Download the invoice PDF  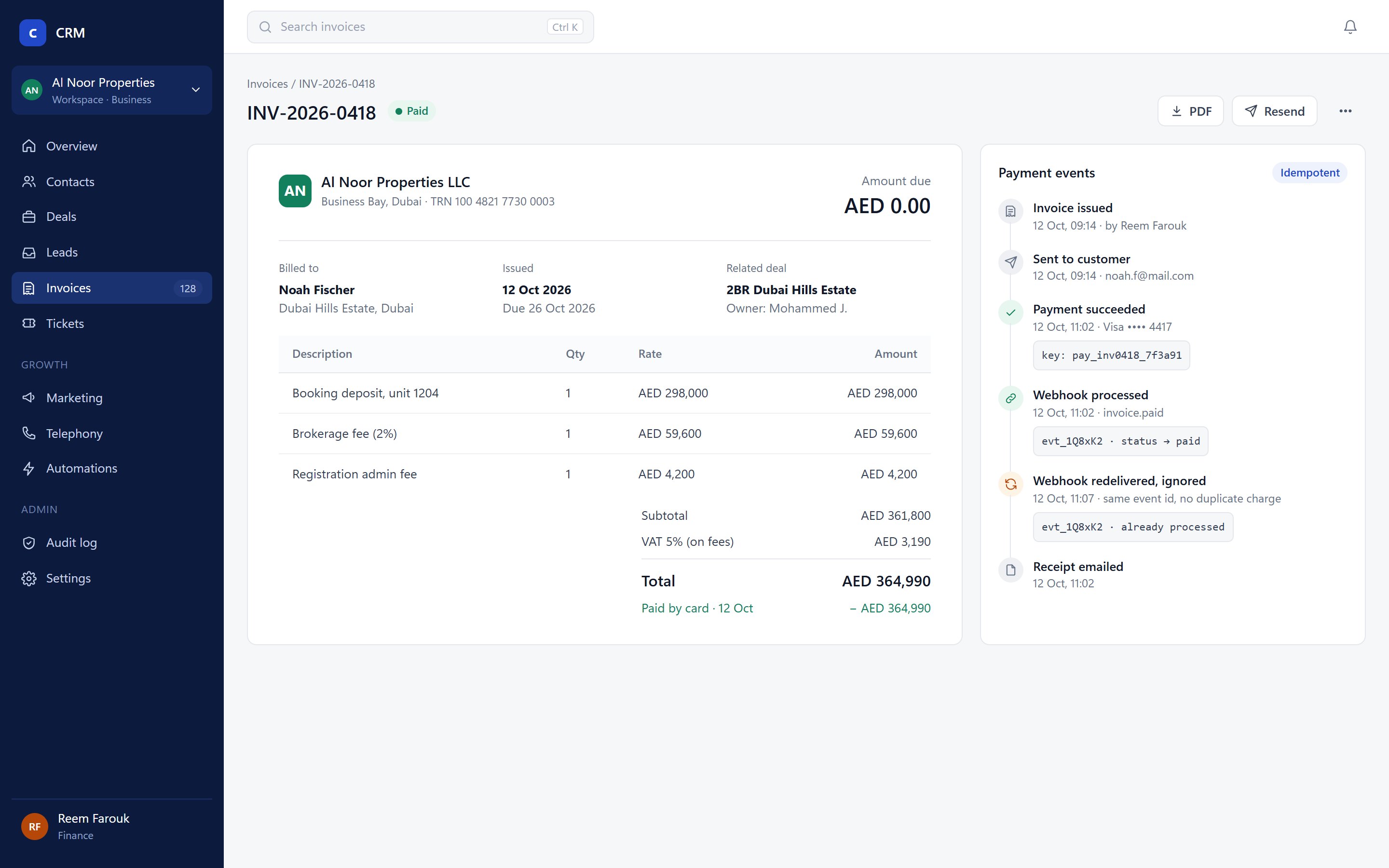(1190, 111)
